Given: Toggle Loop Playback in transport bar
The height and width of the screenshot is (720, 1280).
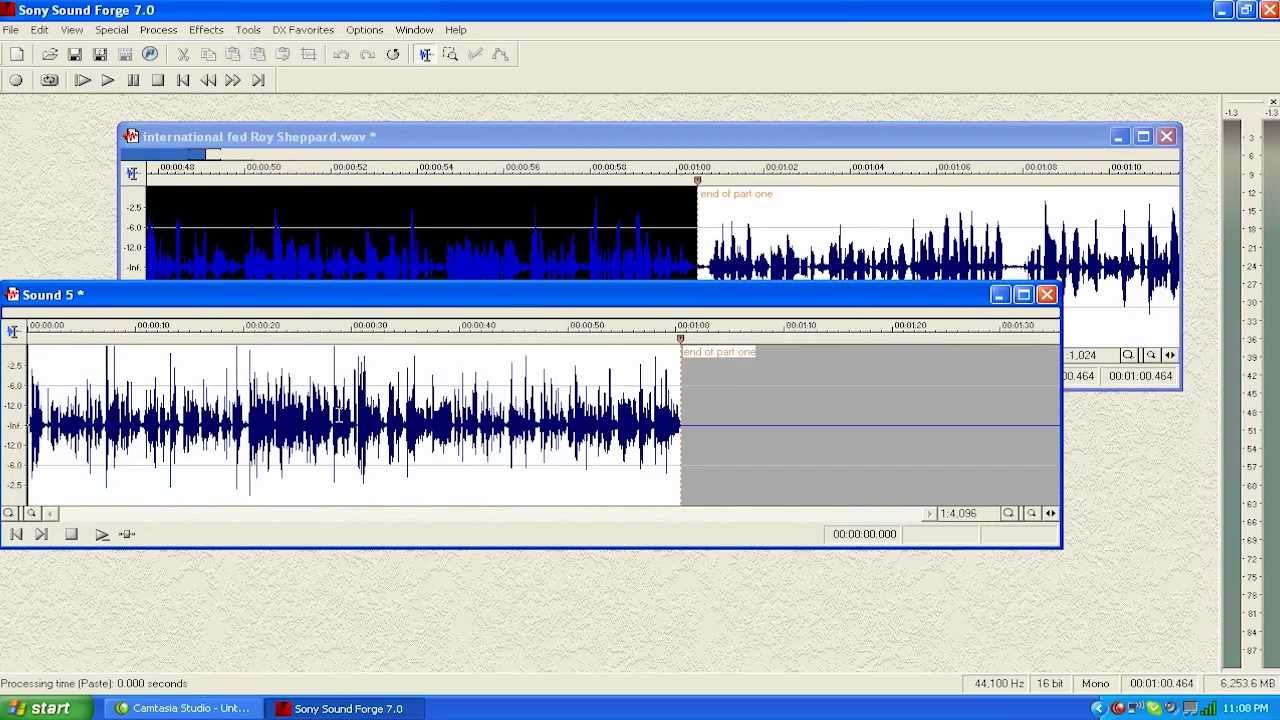Looking at the screenshot, I should [x=50, y=81].
